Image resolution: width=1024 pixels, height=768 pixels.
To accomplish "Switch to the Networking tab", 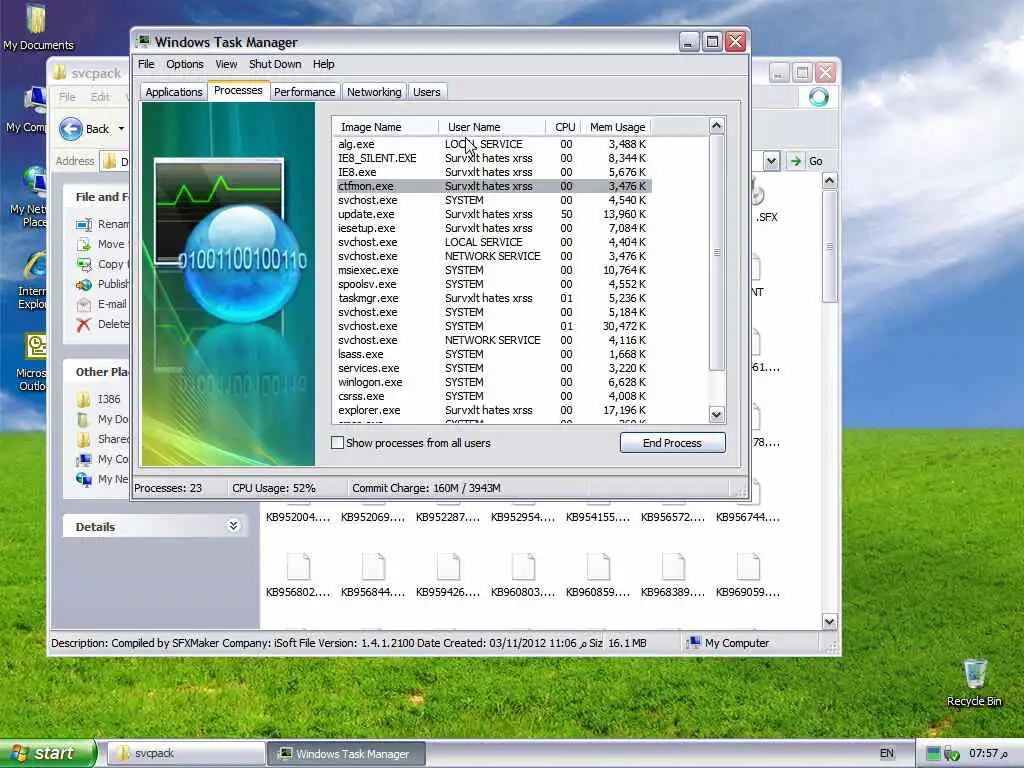I will pos(374,92).
